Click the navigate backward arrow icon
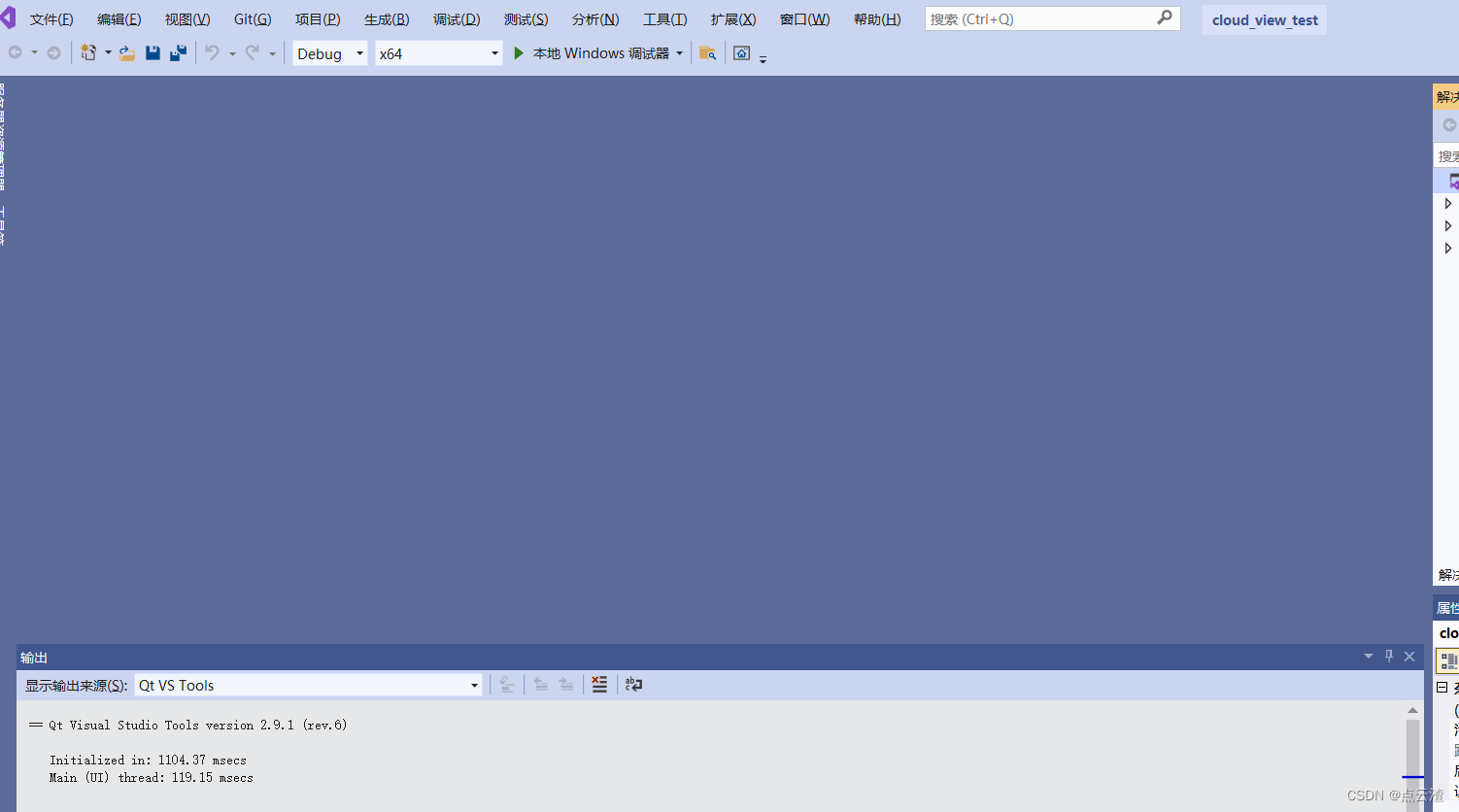The height and width of the screenshot is (812, 1459). (16, 52)
